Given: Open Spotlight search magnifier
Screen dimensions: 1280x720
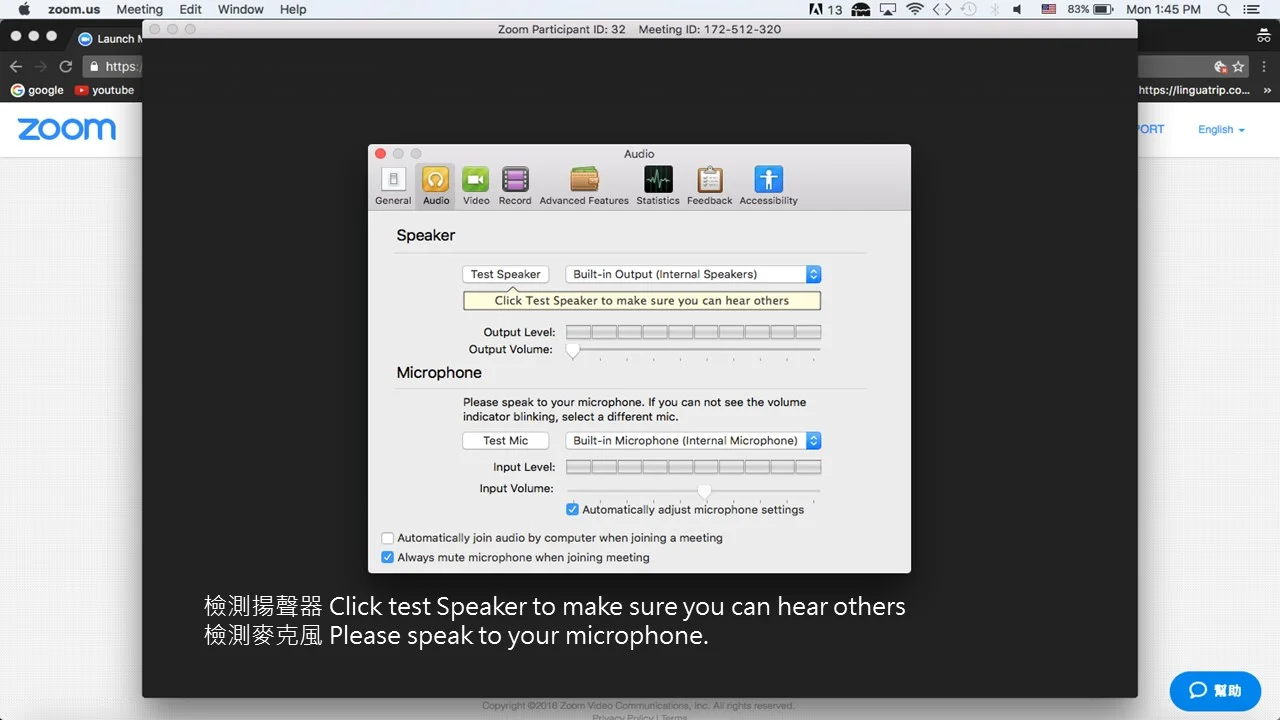Looking at the screenshot, I should (1224, 9).
